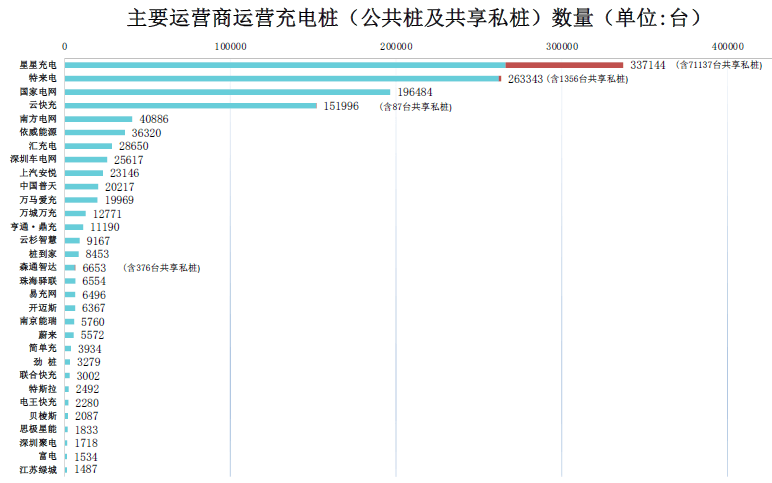Click the 南京能瑞 row label
Screen dimensions: 772x483
(38, 321)
